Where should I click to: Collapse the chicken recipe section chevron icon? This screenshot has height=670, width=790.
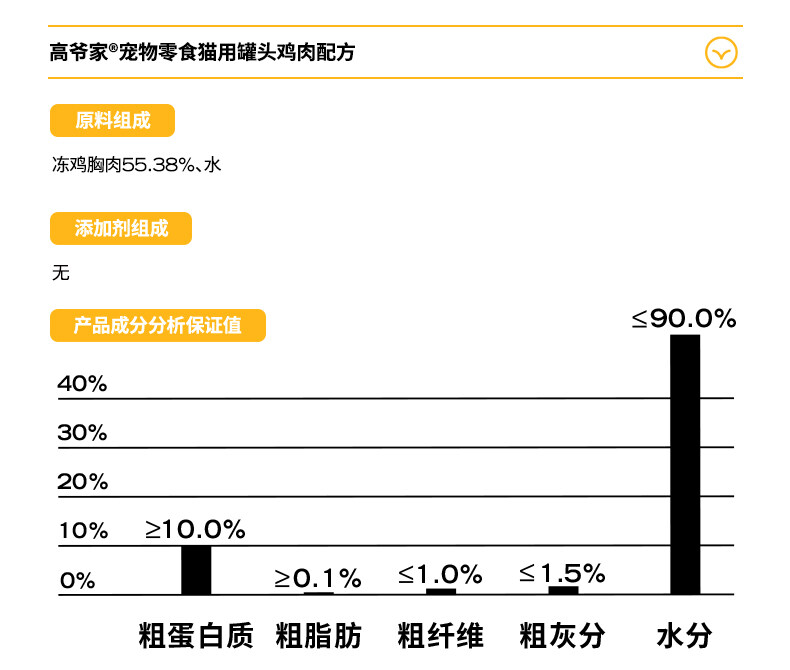pos(721,52)
